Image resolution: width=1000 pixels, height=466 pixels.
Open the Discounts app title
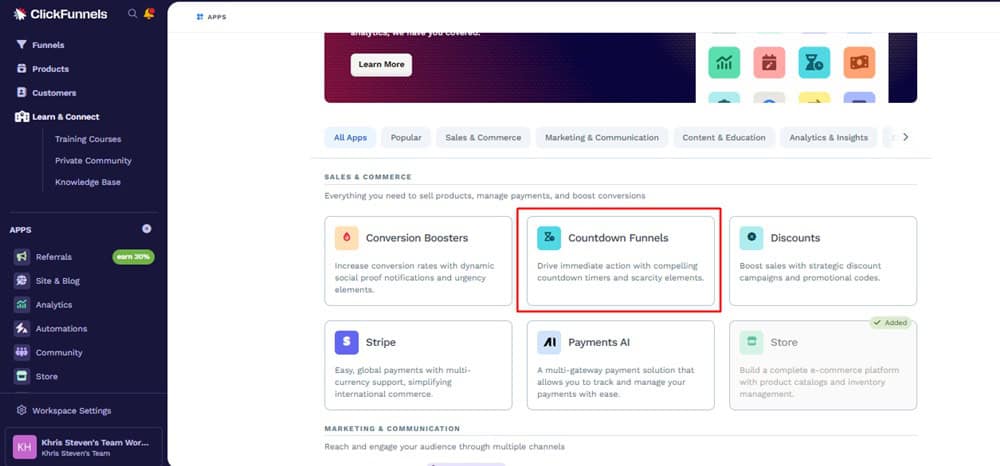click(x=795, y=238)
